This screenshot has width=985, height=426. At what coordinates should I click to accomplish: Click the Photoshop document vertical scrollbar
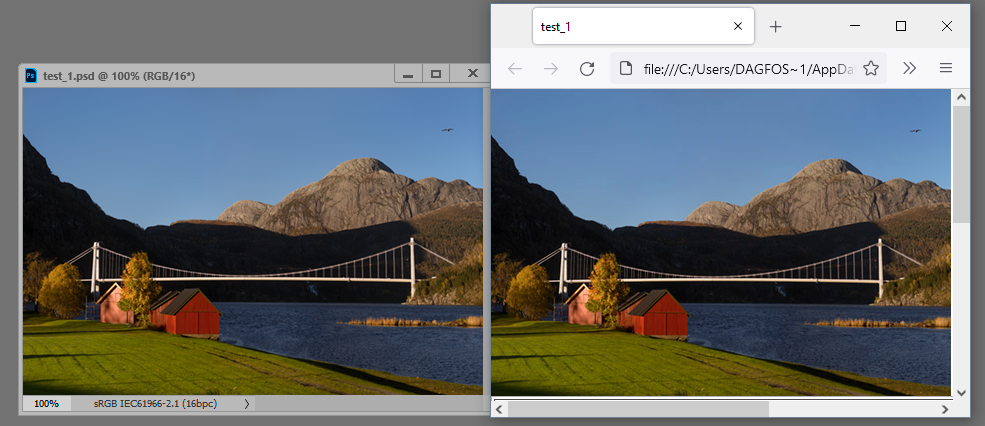[486, 241]
